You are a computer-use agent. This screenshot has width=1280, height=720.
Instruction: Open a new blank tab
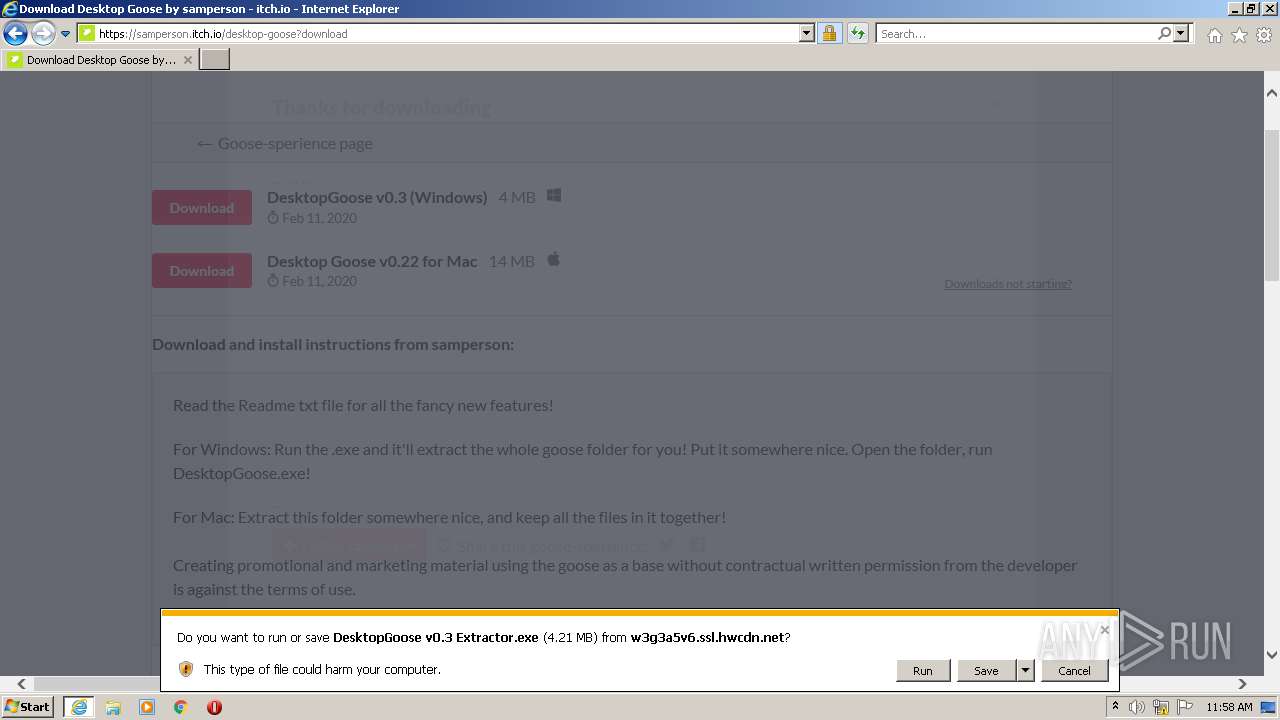pyautogui.click(x=215, y=60)
